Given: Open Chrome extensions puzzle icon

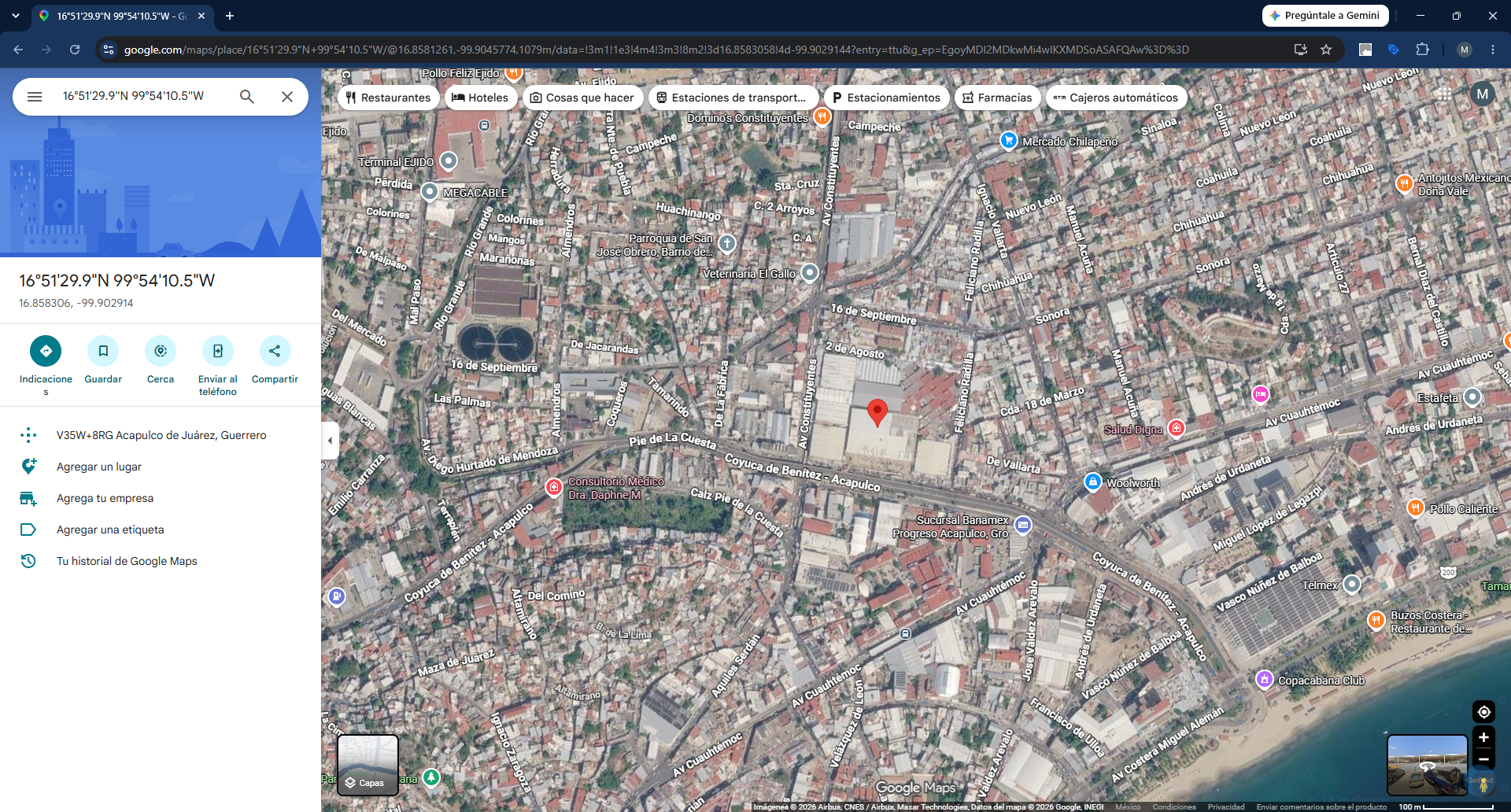Looking at the screenshot, I should point(1422,50).
